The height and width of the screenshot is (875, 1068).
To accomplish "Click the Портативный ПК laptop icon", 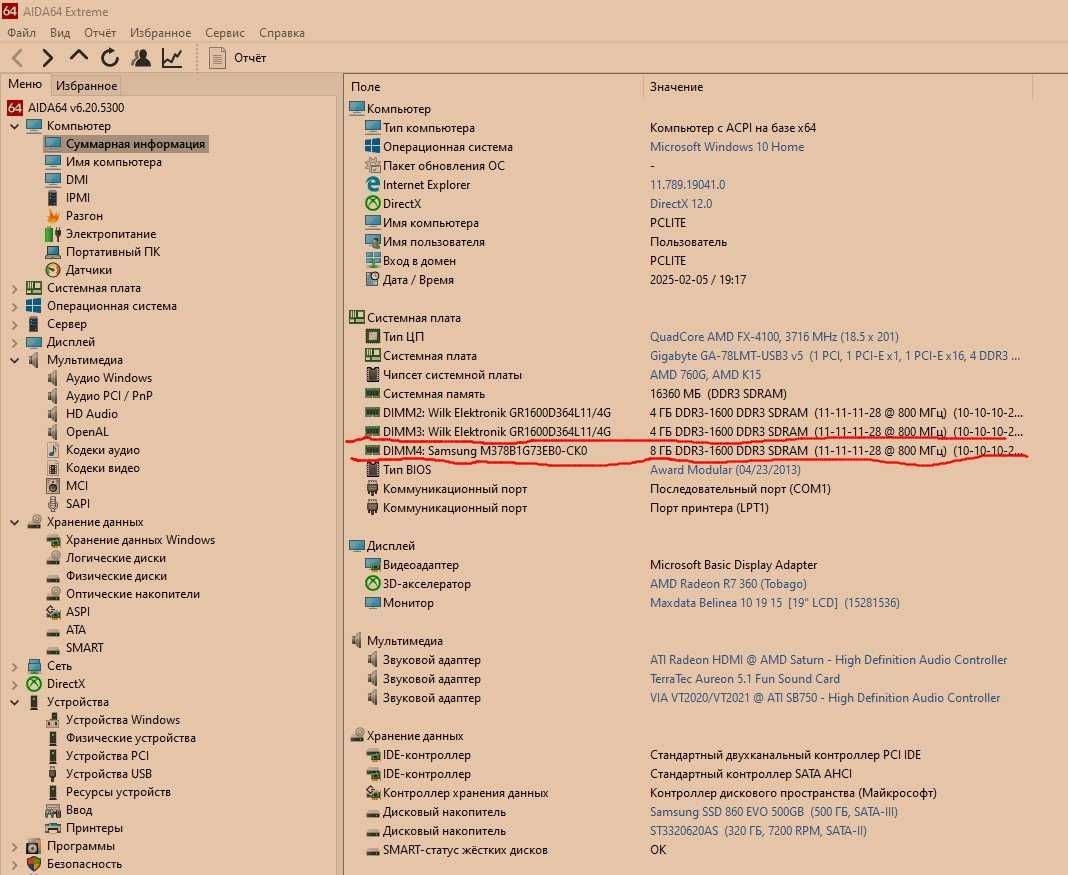I will point(52,252).
